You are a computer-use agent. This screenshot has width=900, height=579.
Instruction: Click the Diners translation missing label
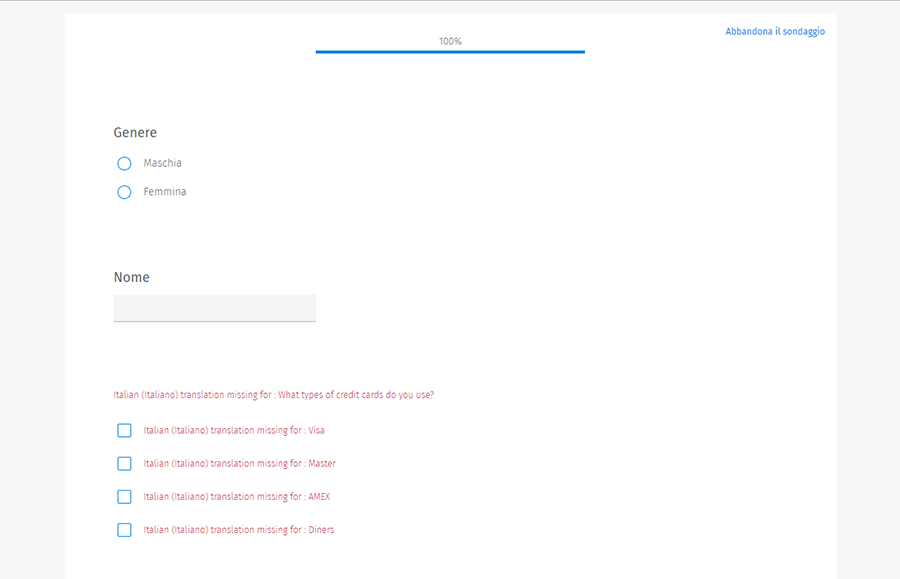[x=239, y=530]
